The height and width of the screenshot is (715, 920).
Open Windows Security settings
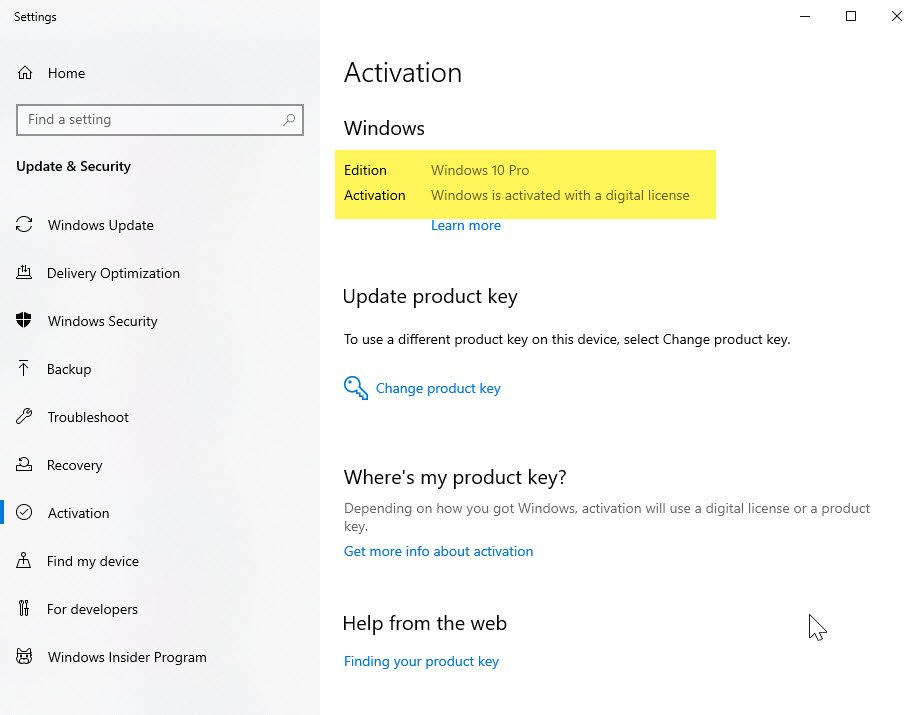[x=103, y=321]
